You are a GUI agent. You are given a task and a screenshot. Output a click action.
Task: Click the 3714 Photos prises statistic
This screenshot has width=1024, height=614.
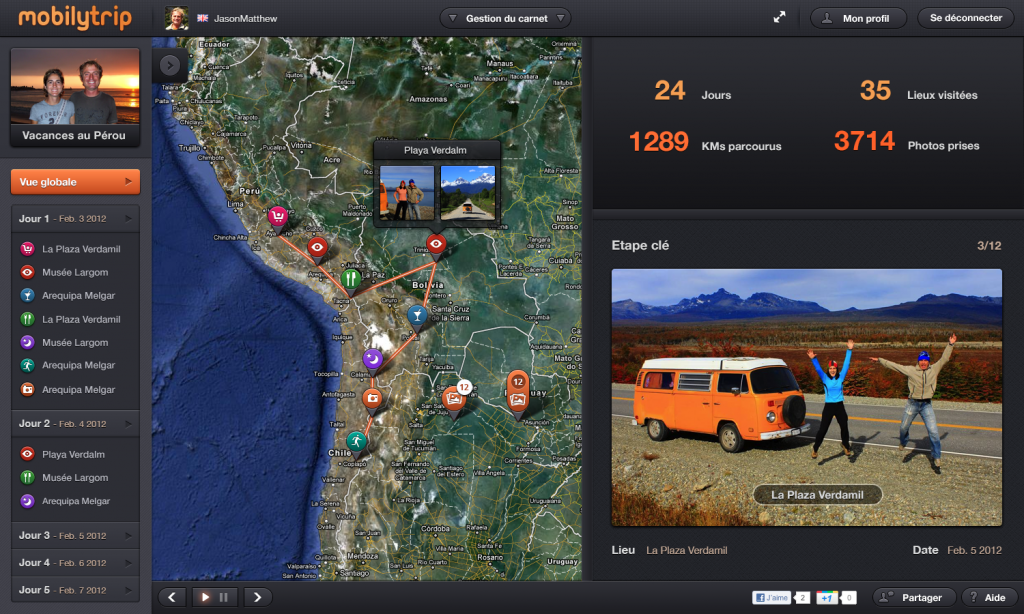tap(906, 142)
